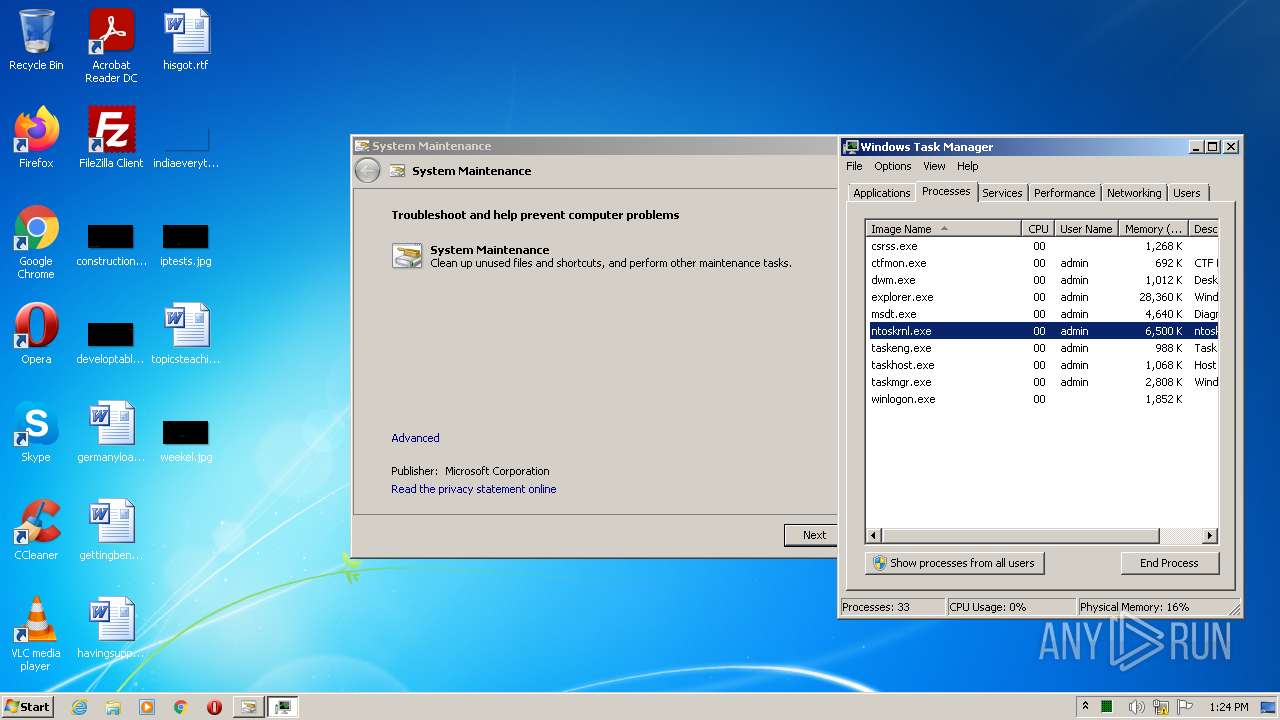Open Task Manager File menu
The image size is (1280, 720).
[854, 166]
